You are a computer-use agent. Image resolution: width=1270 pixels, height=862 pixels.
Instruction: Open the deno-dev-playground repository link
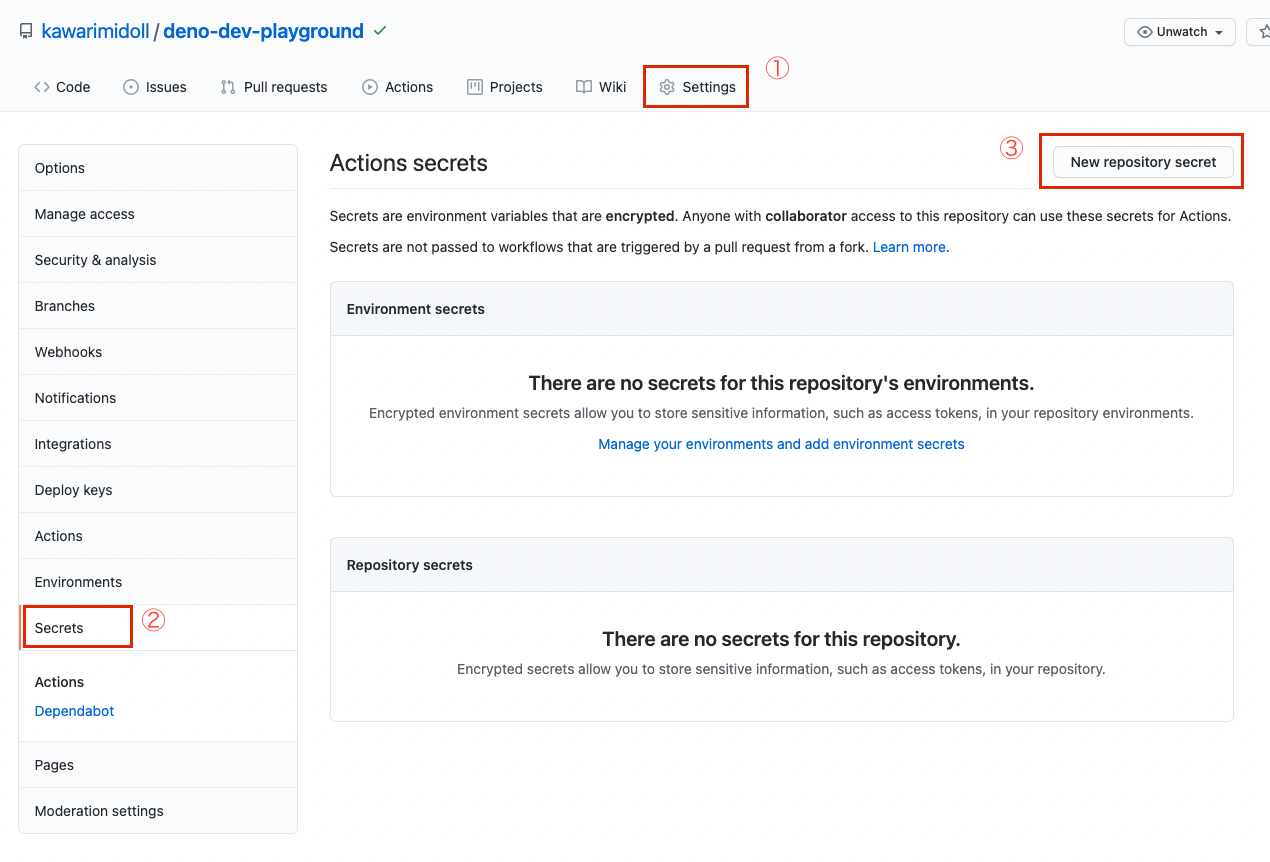(263, 31)
